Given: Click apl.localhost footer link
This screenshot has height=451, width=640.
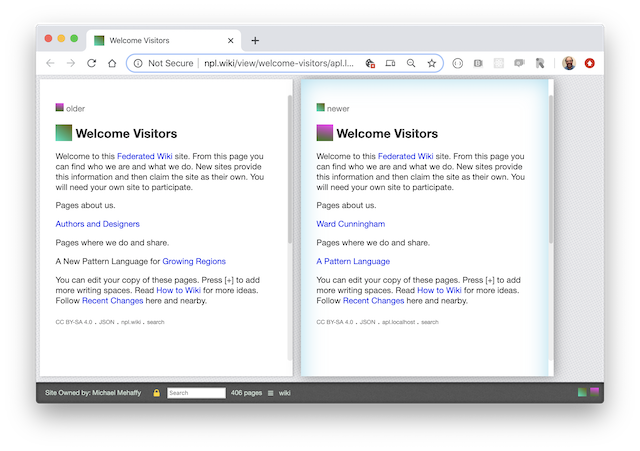Looking at the screenshot, I should click(x=398, y=322).
